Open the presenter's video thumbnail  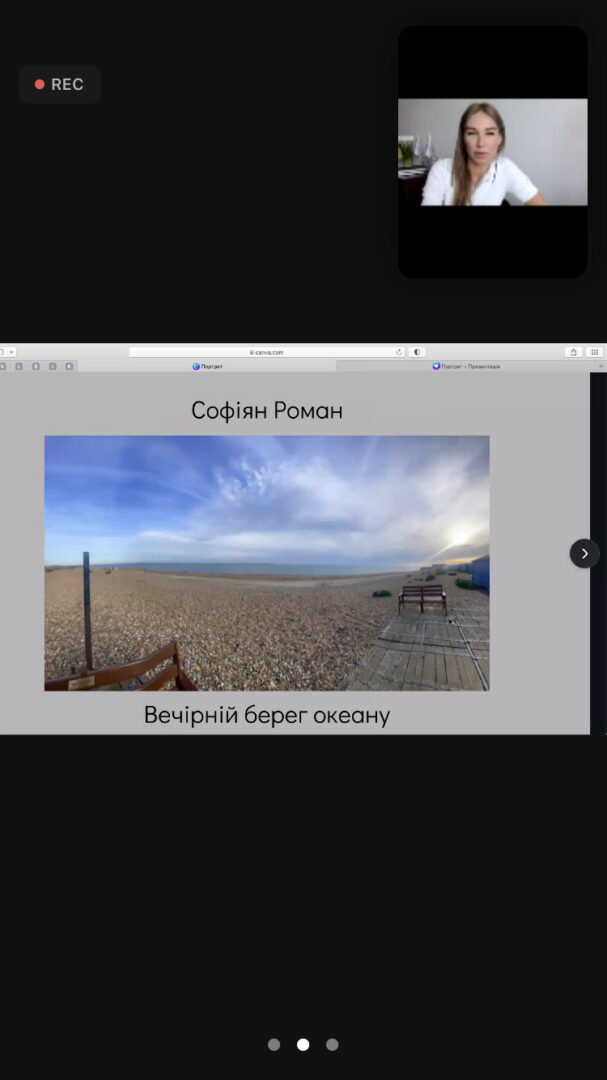click(x=493, y=152)
